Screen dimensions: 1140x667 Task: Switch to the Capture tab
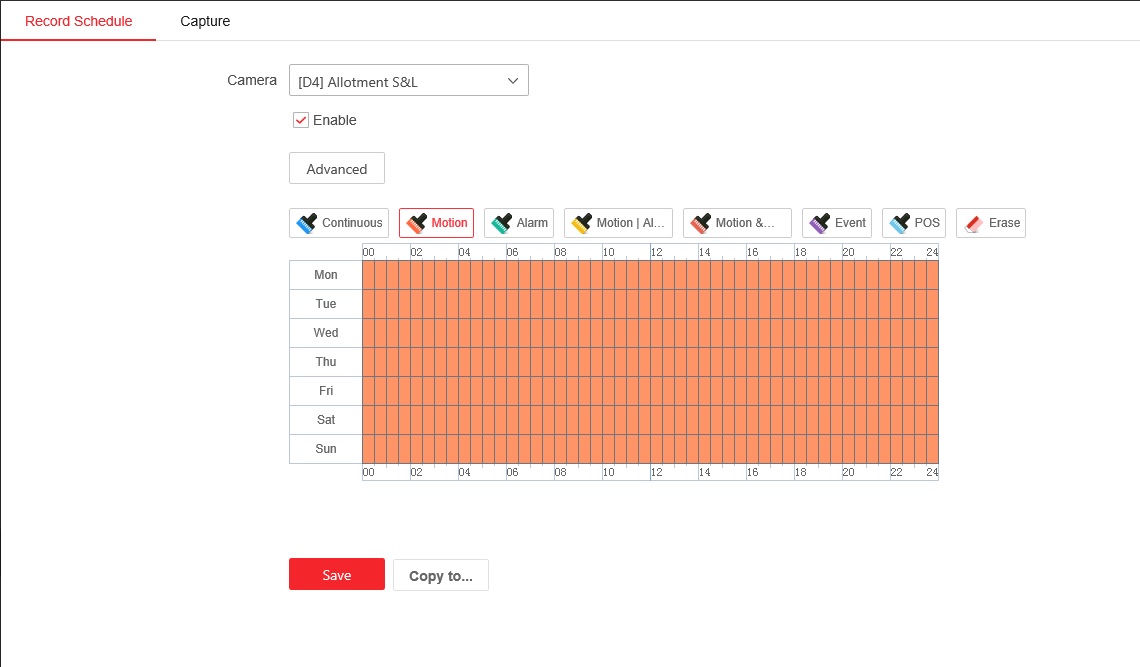click(205, 21)
